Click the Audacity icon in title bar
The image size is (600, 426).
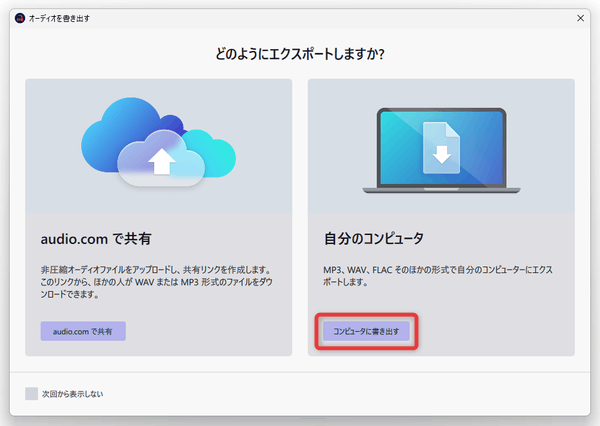(x=20, y=18)
